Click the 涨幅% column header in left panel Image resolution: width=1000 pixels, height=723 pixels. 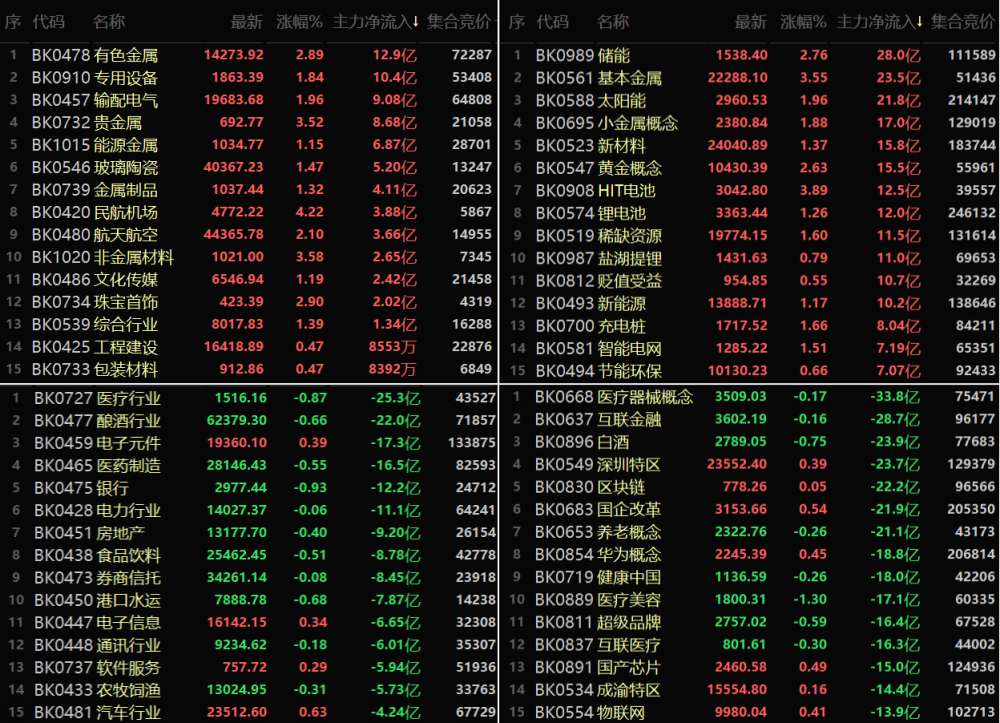pos(299,22)
